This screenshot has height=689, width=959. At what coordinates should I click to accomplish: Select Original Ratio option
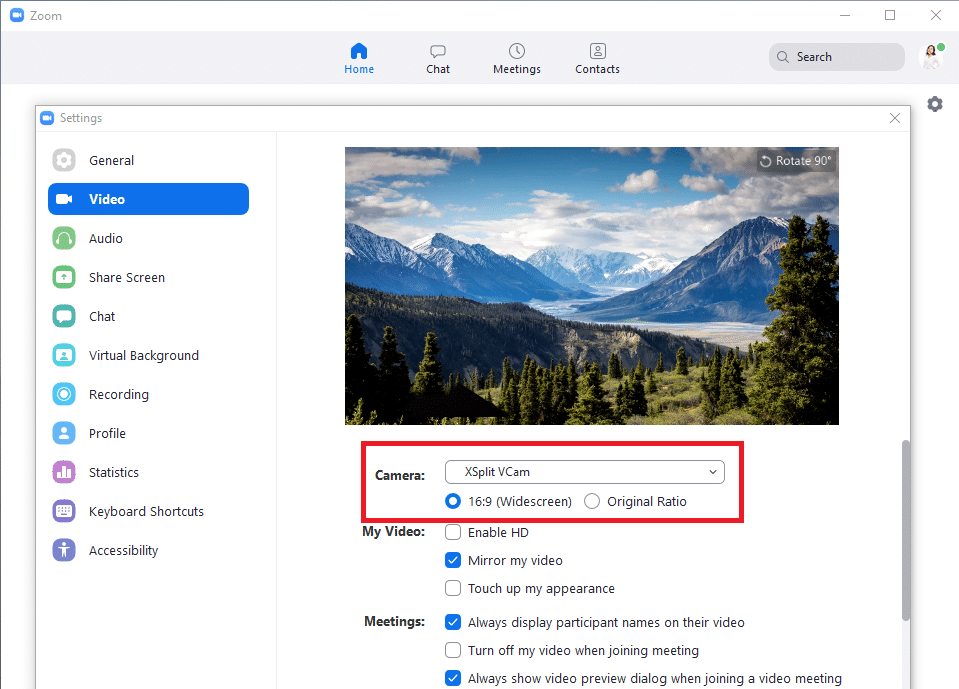click(591, 501)
